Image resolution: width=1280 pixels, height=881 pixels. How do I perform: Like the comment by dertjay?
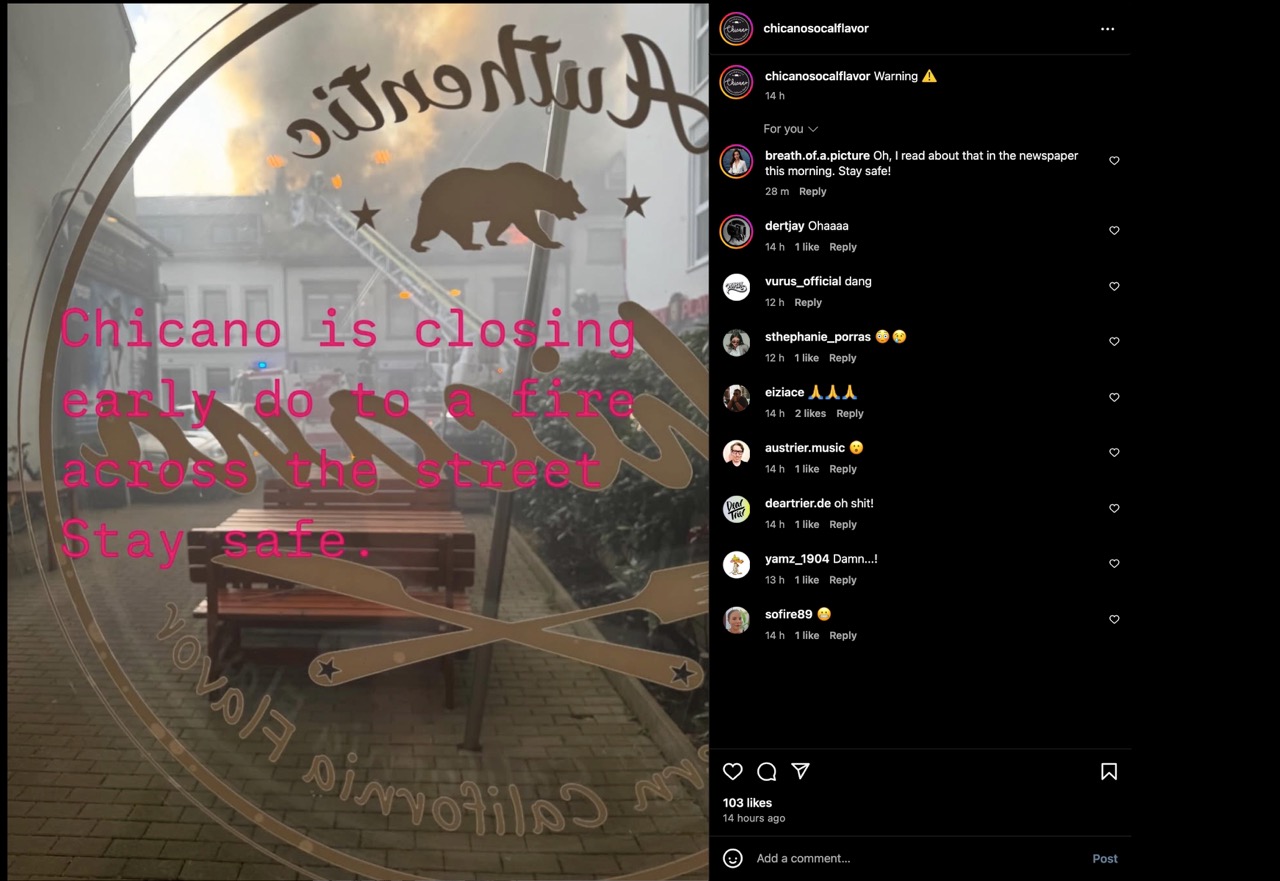pyautogui.click(x=1114, y=231)
